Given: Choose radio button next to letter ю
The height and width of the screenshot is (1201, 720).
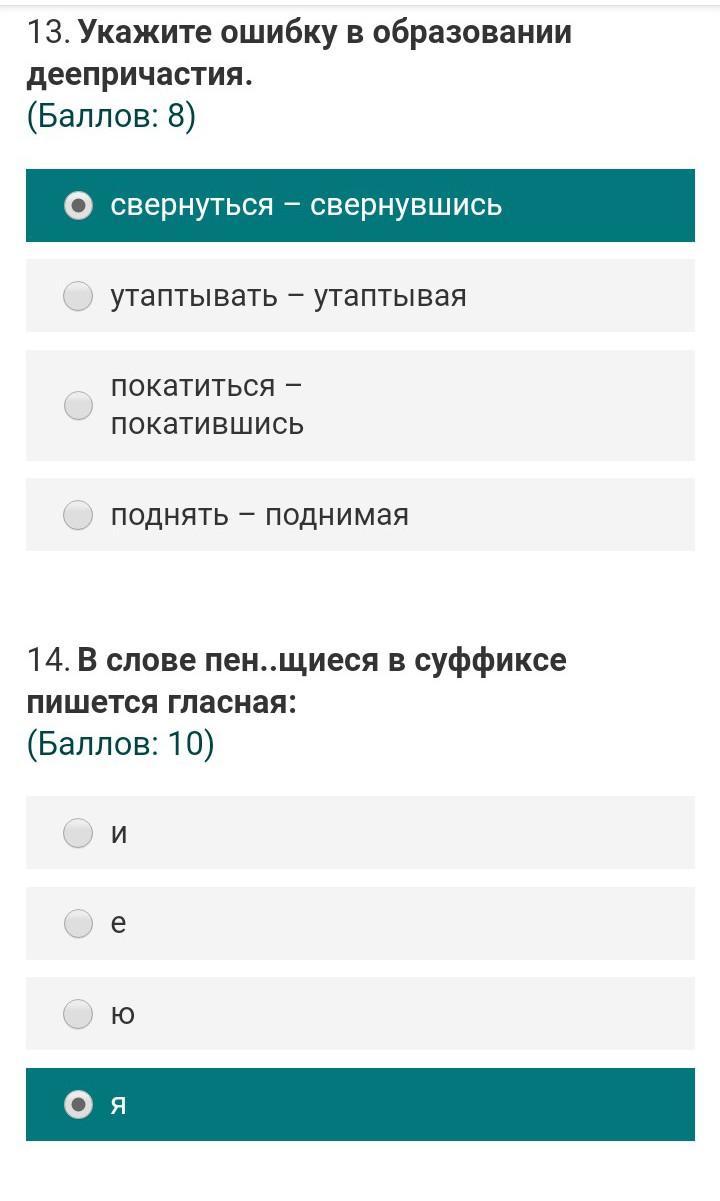Looking at the screenshot, I should click(78, 1014).
